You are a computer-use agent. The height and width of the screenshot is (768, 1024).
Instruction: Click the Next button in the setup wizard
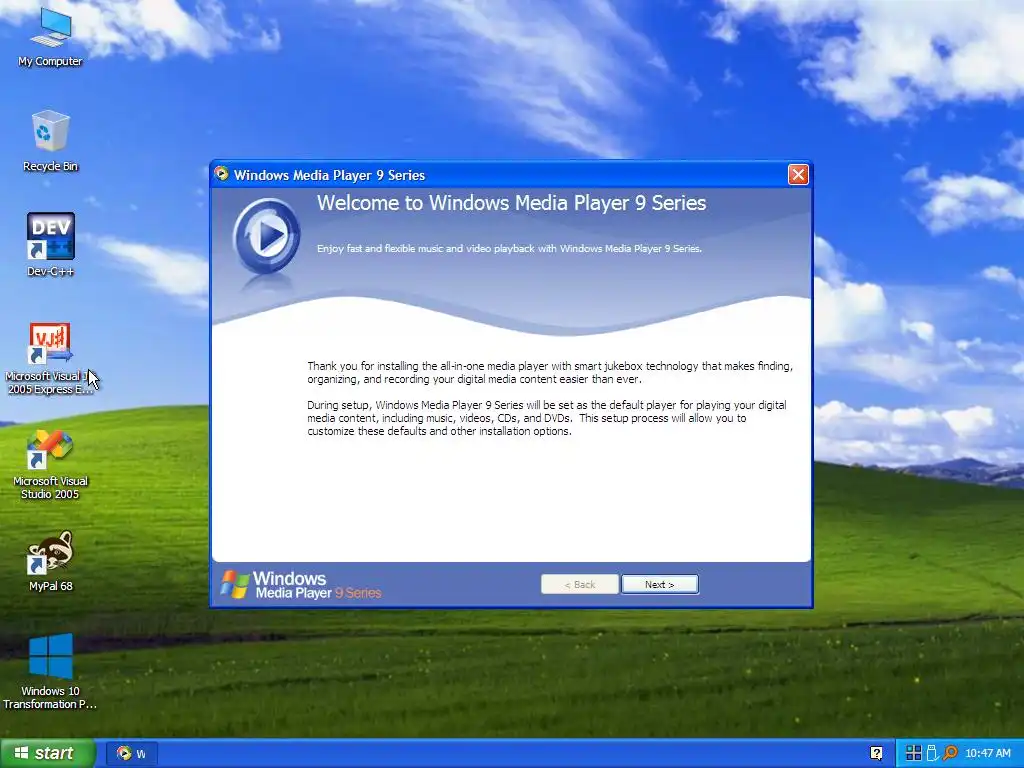point(660,584)
